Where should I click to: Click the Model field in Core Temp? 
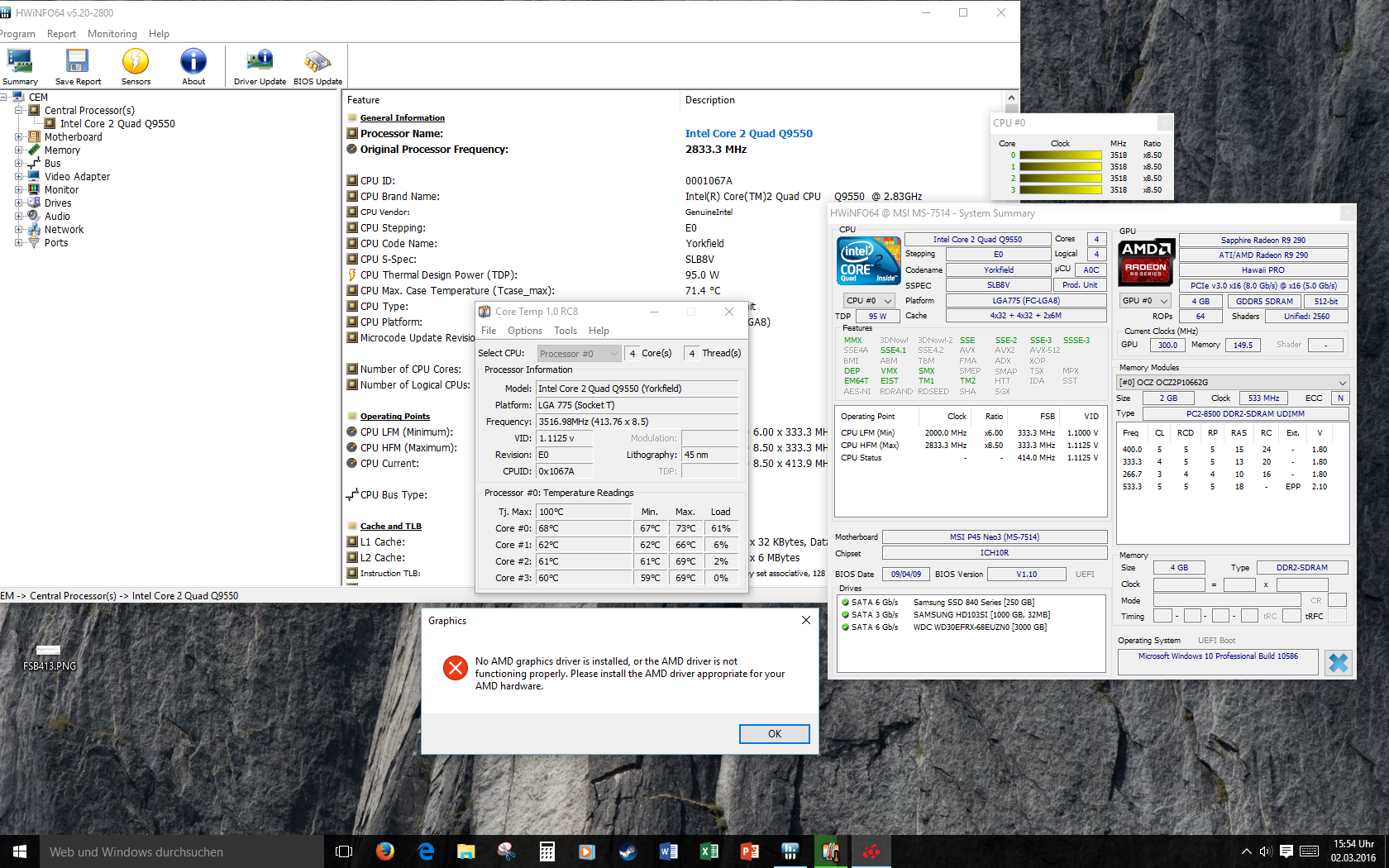click(x=637, y=389)
